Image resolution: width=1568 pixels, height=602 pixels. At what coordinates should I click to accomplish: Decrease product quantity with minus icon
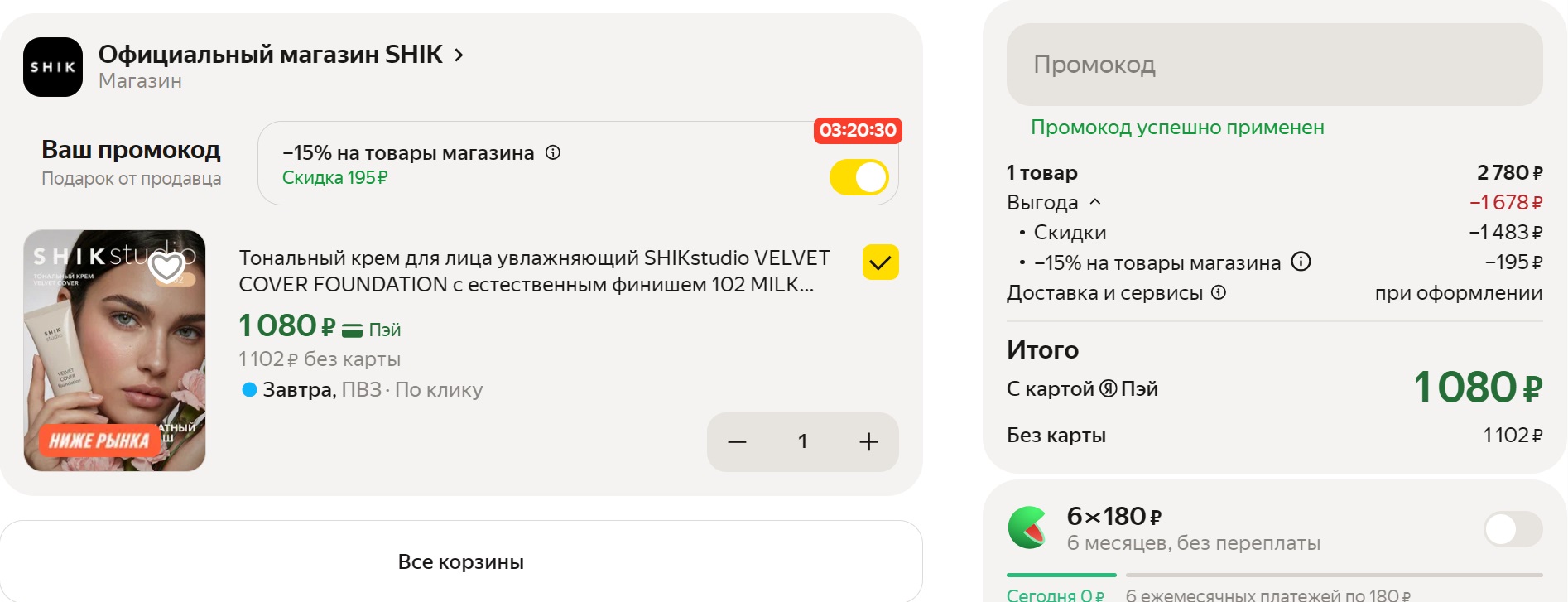(x=737, y=442)
